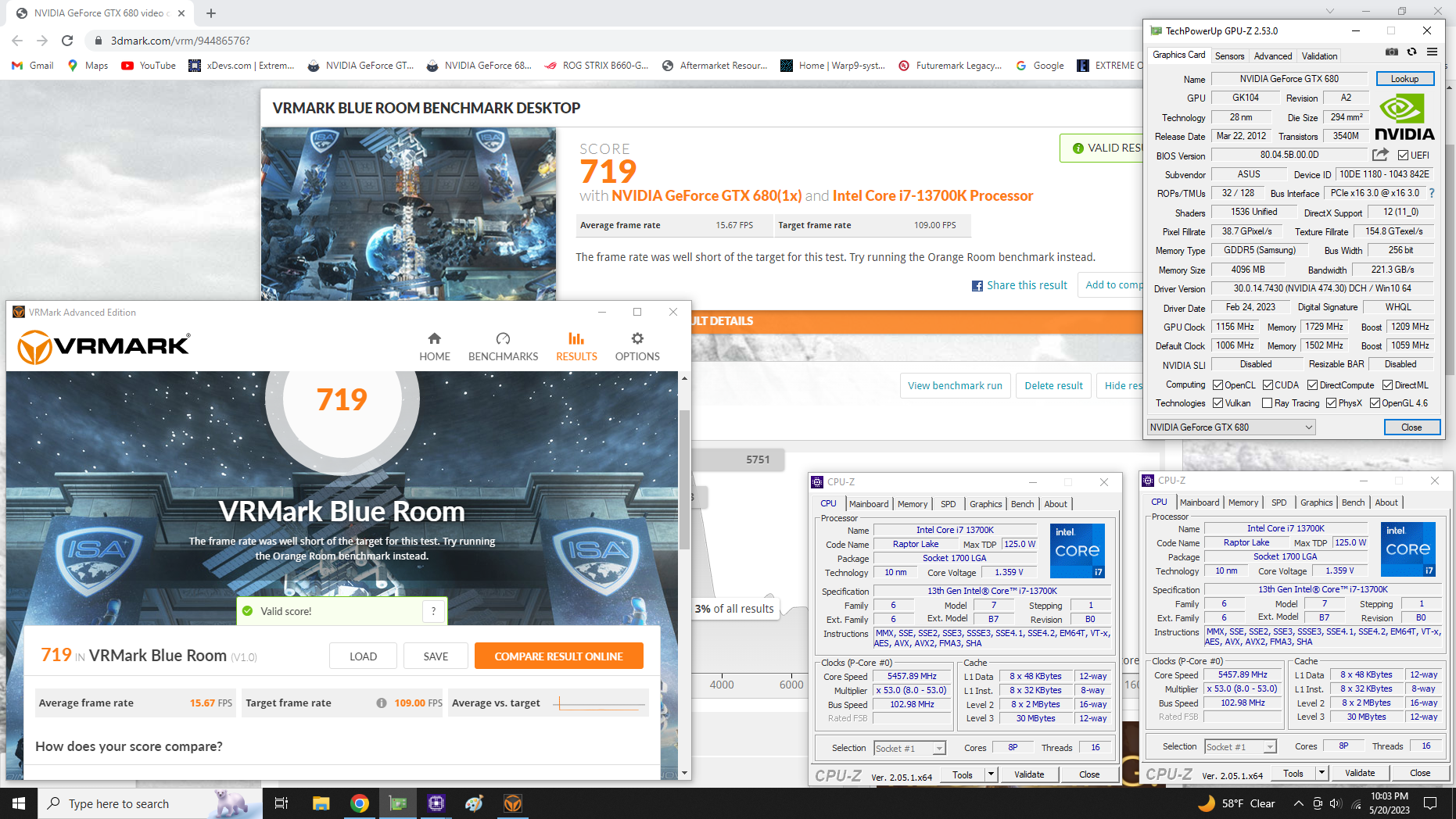Open File Explorer from the taskbar
1456x819 pixels.
[x=321, y=803]
